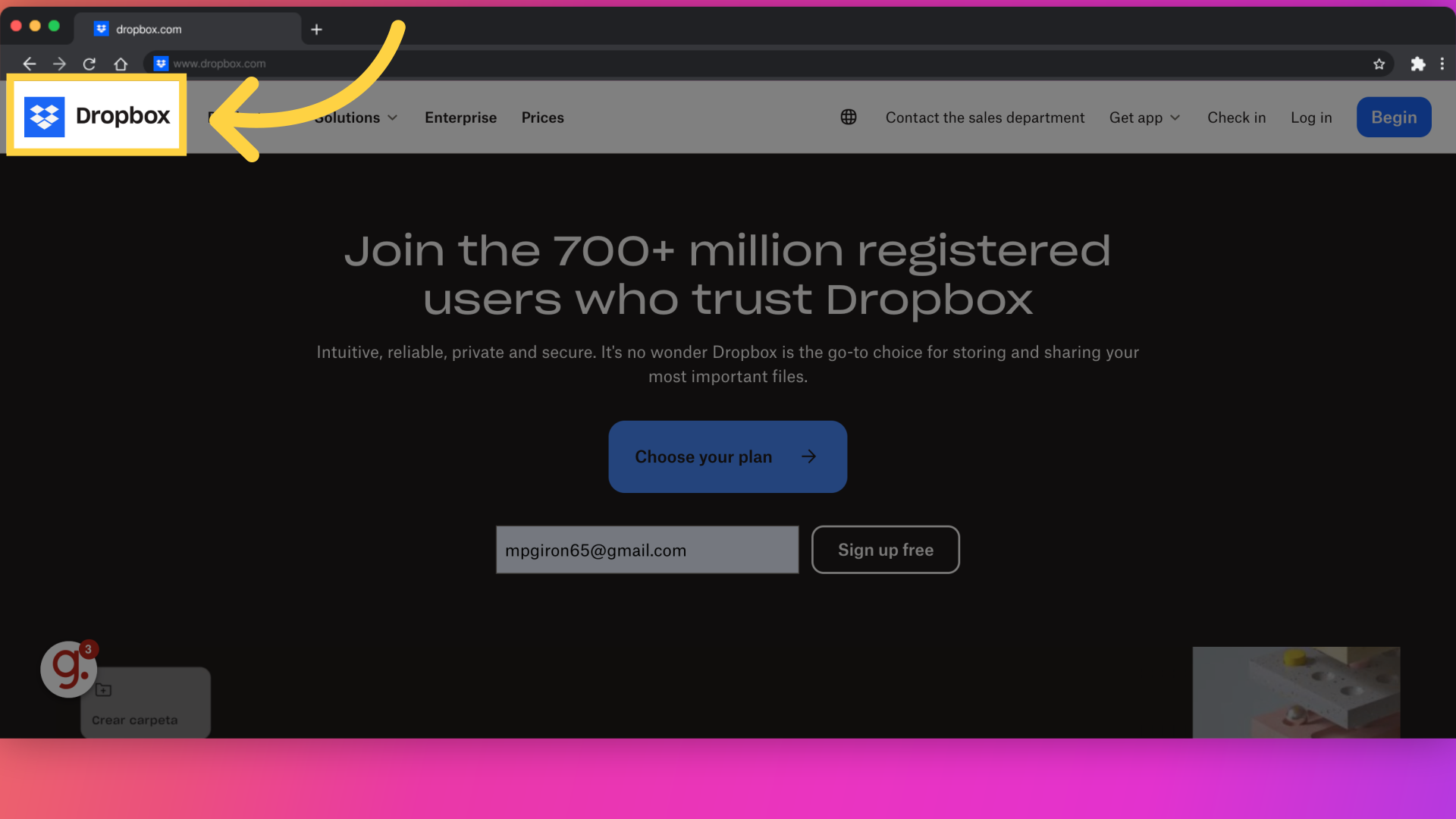
Task: Click the Enterprise menu item
Action: (460, 118)
